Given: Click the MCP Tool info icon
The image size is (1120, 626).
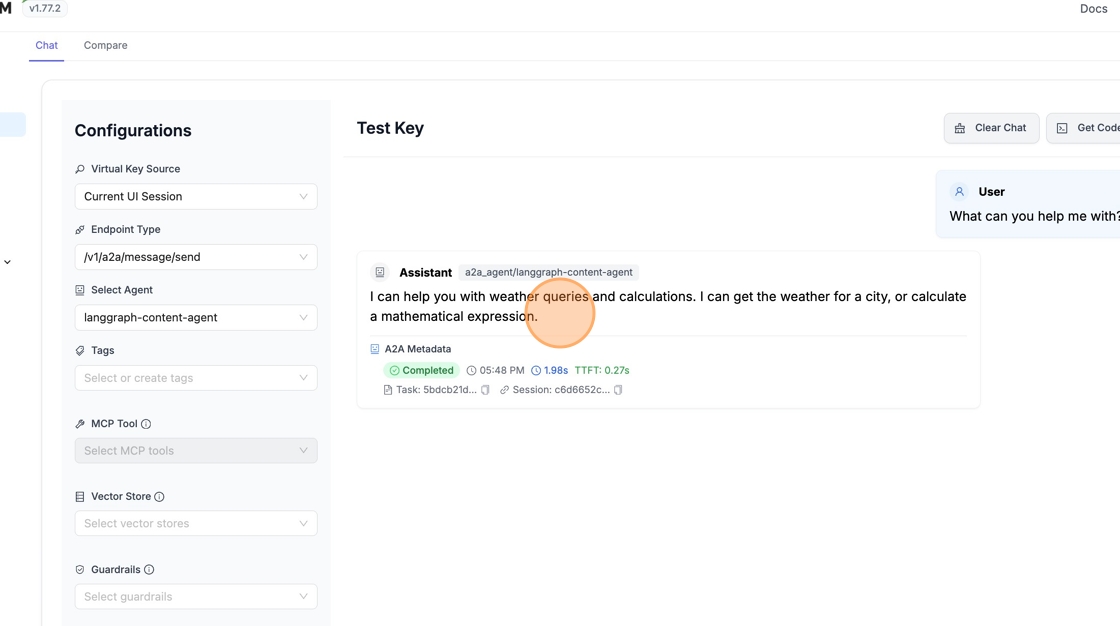Looking at the screenshot, I should pyautogui.click(x=146, y=424).
